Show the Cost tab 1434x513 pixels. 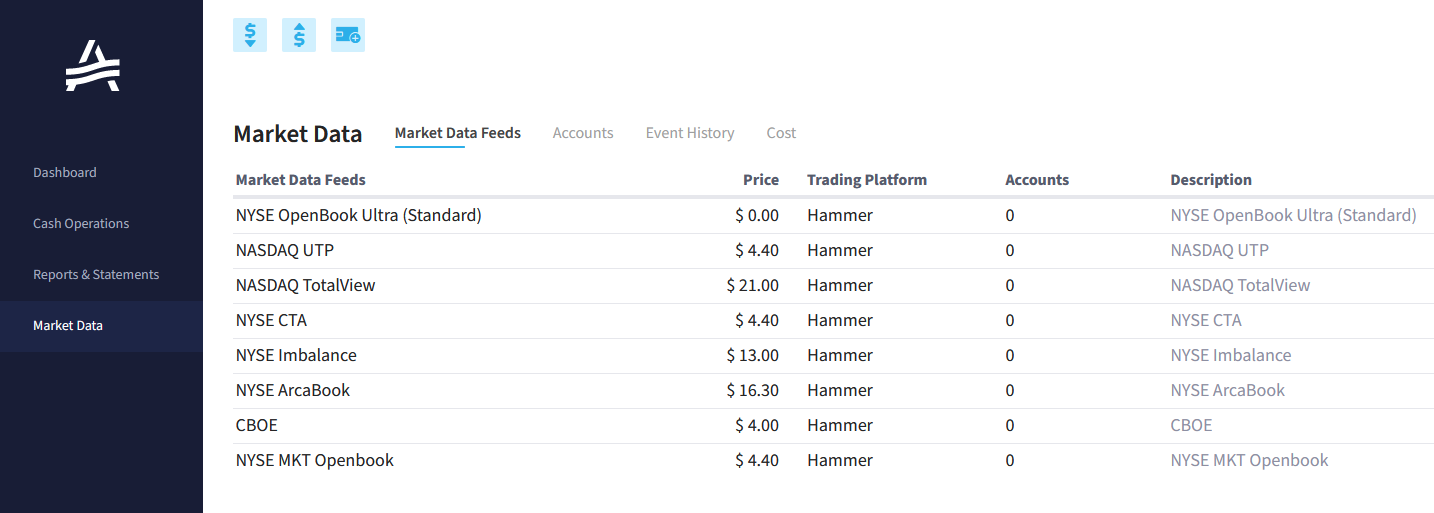pyautogui.click(x=781, y=133)
